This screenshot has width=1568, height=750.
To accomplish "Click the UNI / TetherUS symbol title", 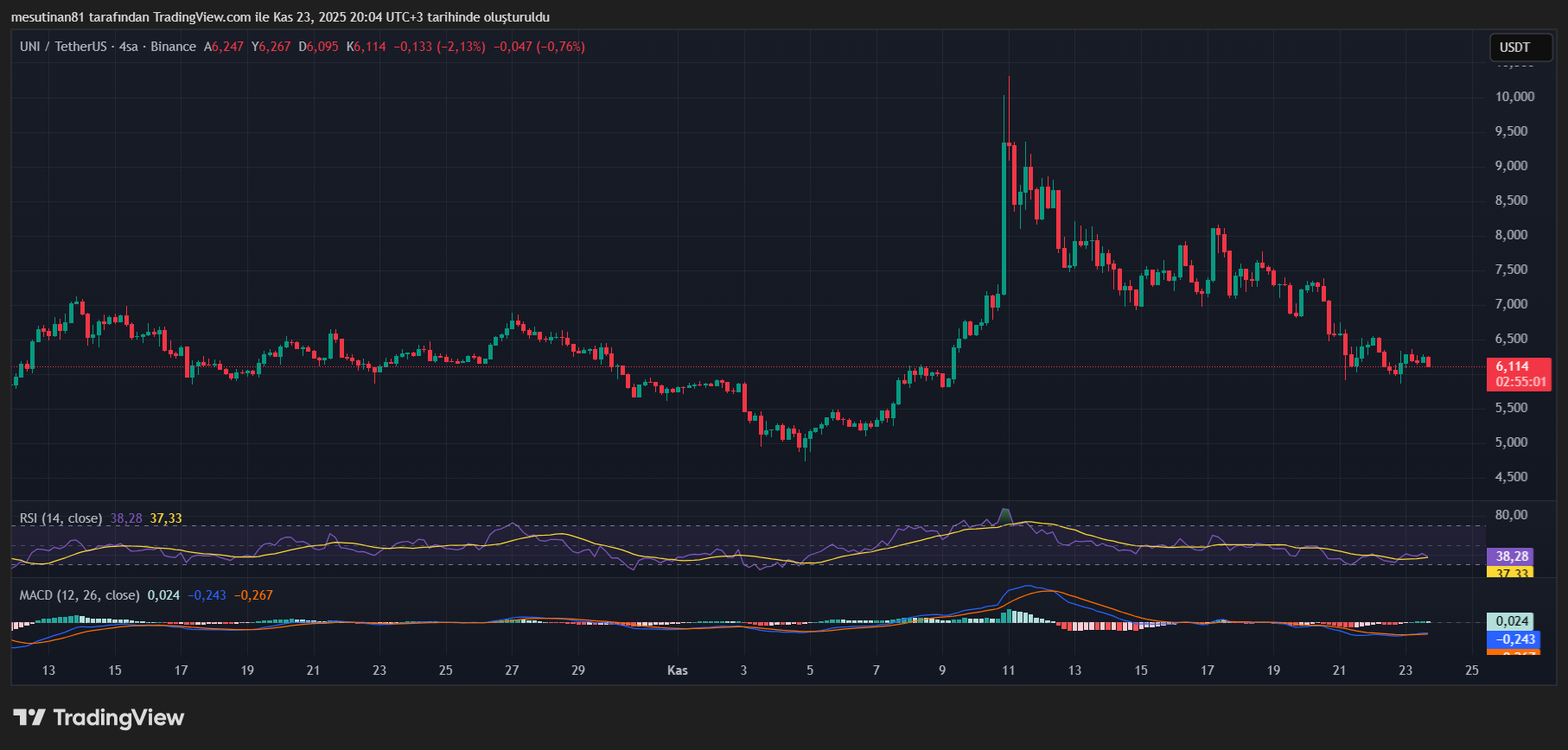I will pyautogui.click(x=63, y=47).
